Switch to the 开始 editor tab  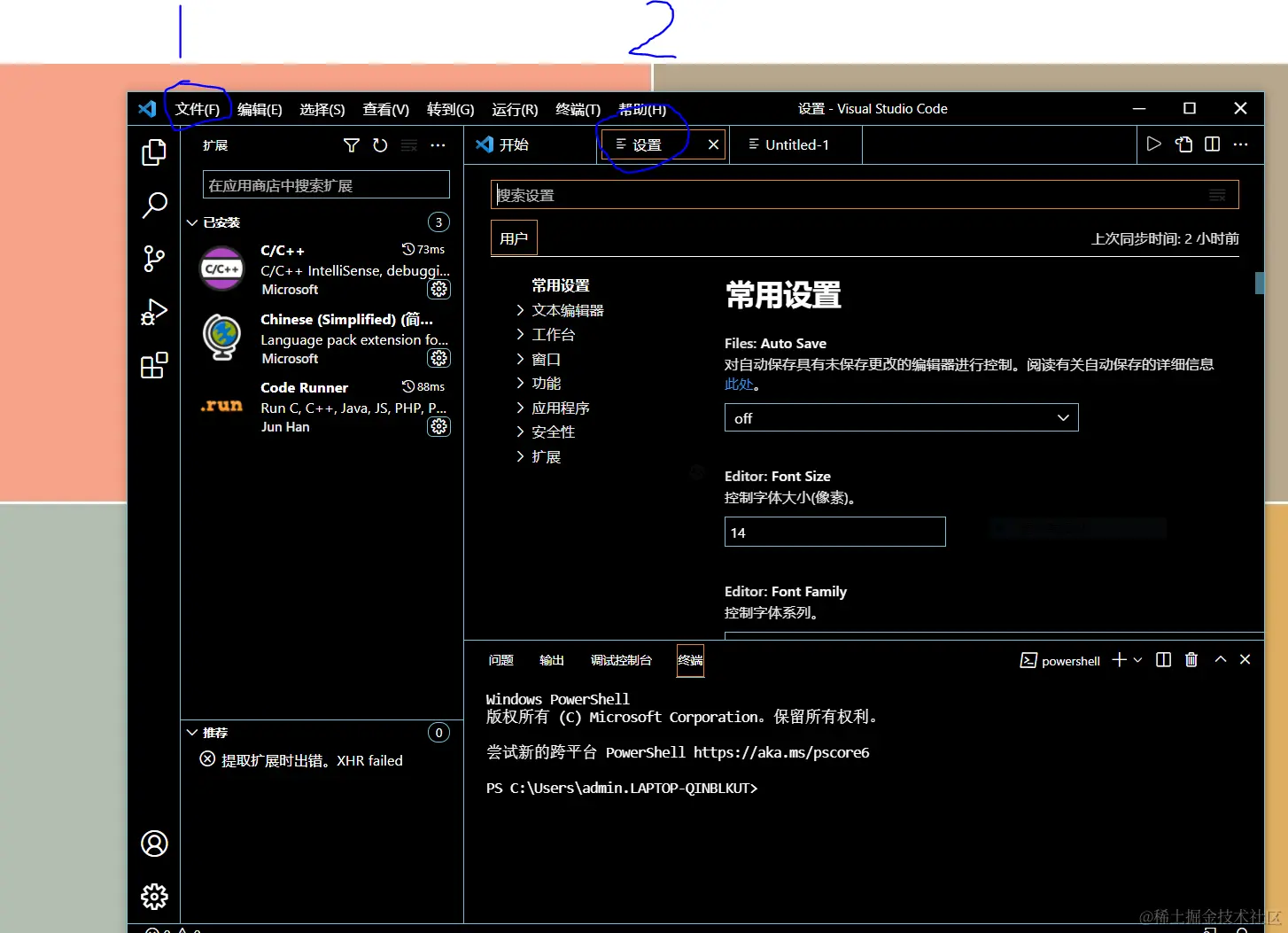tap(531, 144)
